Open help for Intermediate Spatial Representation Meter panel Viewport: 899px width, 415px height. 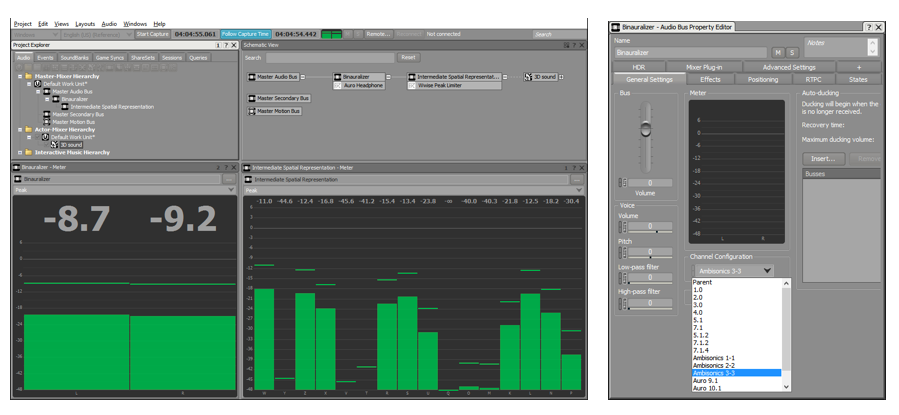click(x=574, y=167)
